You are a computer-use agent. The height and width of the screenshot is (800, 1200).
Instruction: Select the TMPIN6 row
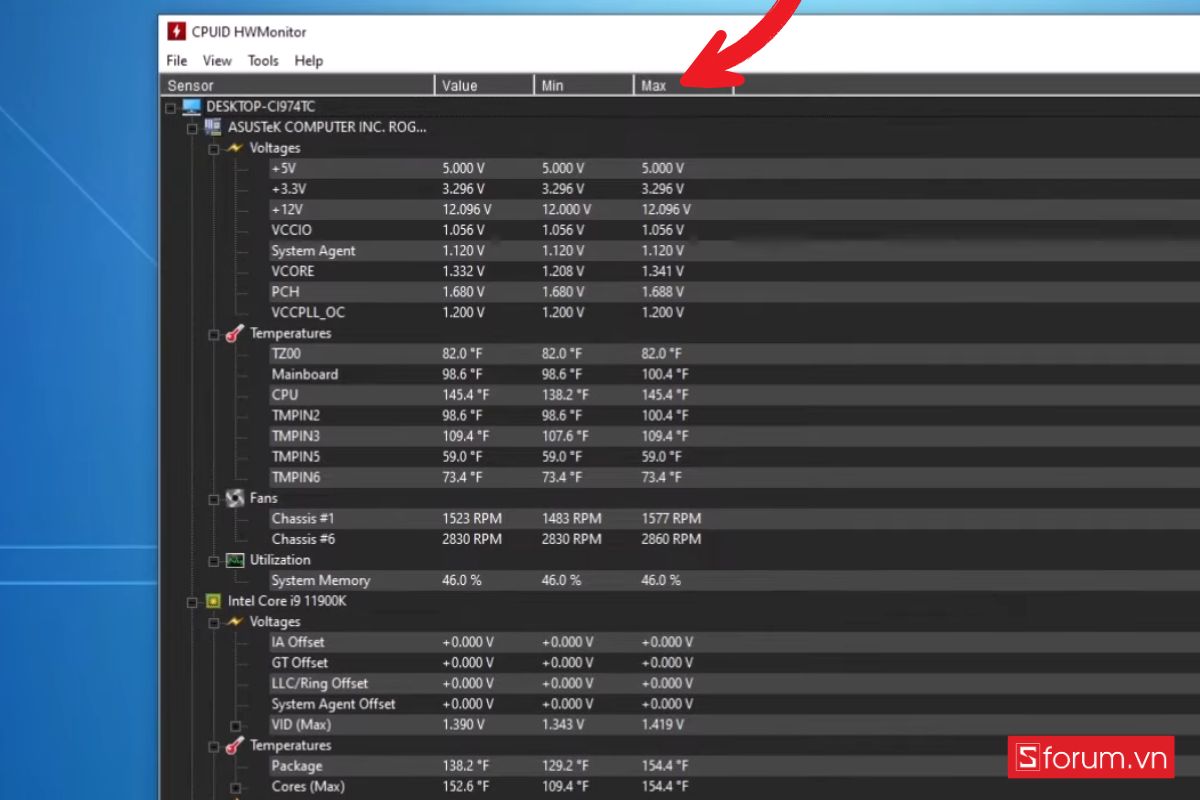(735, 477)
